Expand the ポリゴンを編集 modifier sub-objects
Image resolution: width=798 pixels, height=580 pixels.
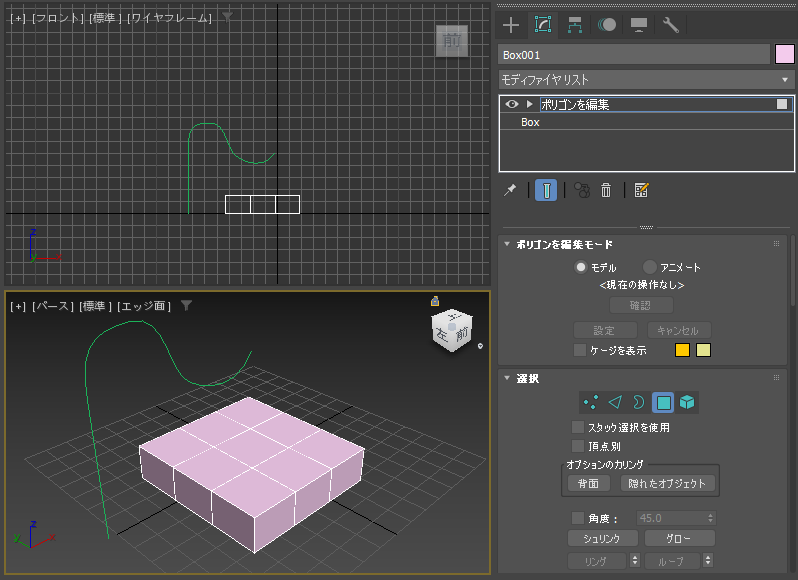coord(529,104)
